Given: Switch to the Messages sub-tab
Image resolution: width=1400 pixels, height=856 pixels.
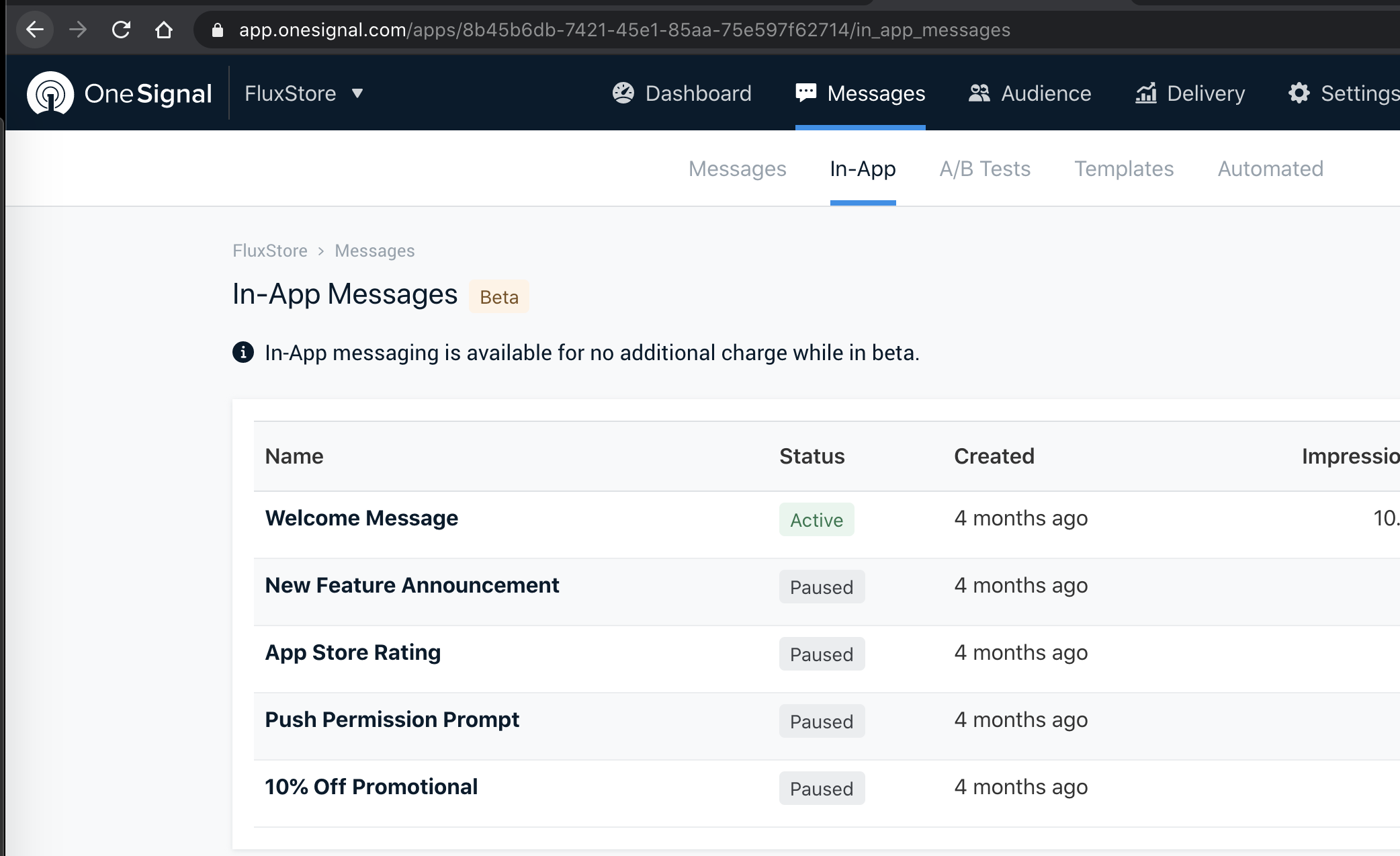Looking at the screenshot, I should (738, 169).
